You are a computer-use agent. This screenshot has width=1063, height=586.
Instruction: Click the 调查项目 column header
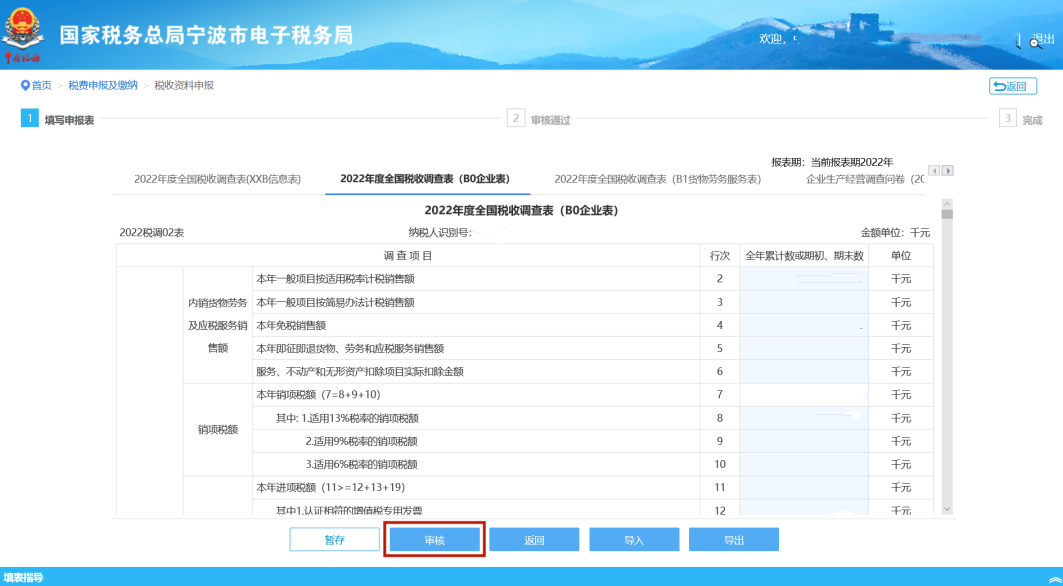click(x=408, y=256)
